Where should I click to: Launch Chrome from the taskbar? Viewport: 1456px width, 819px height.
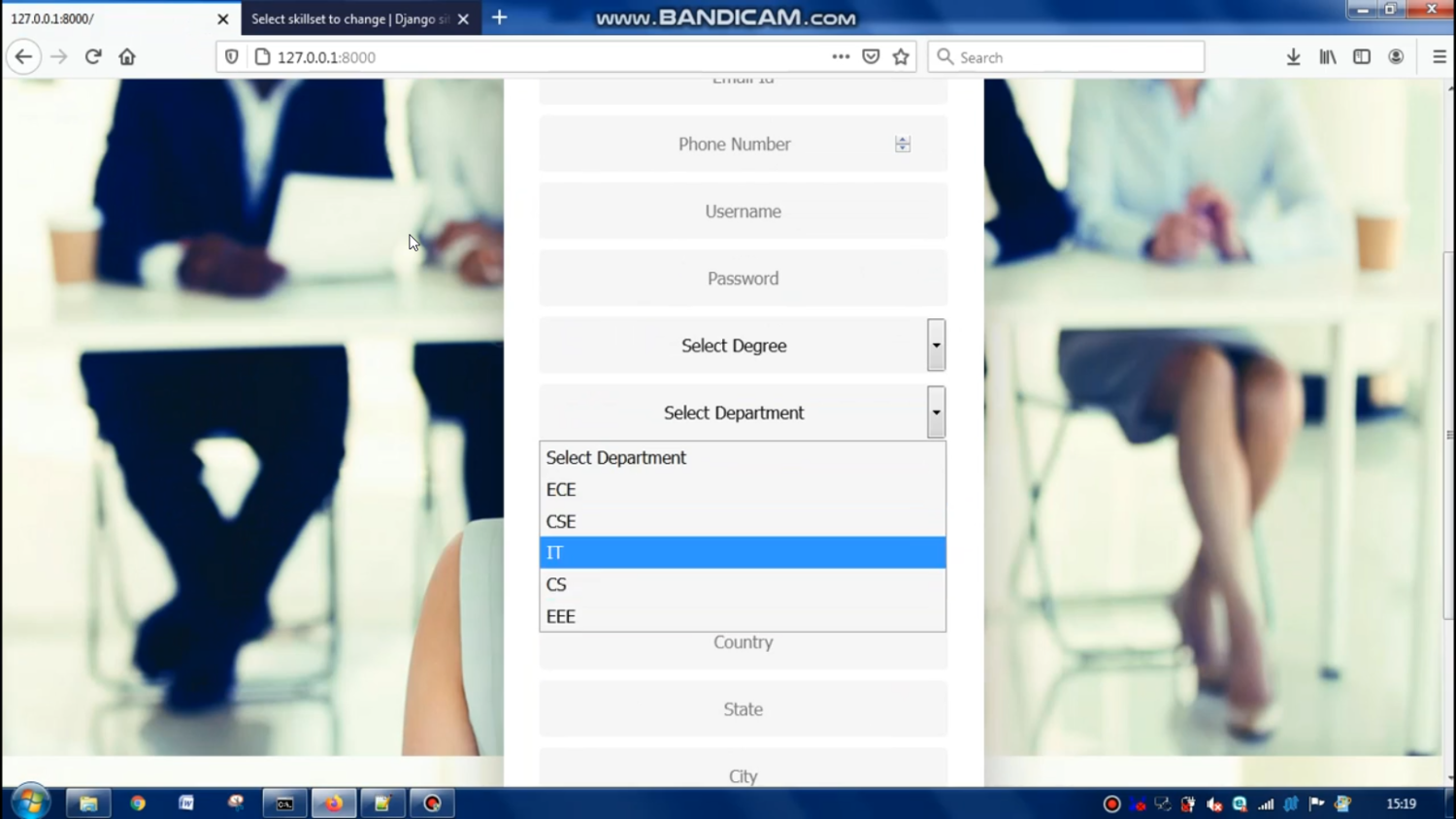point(138,803)
